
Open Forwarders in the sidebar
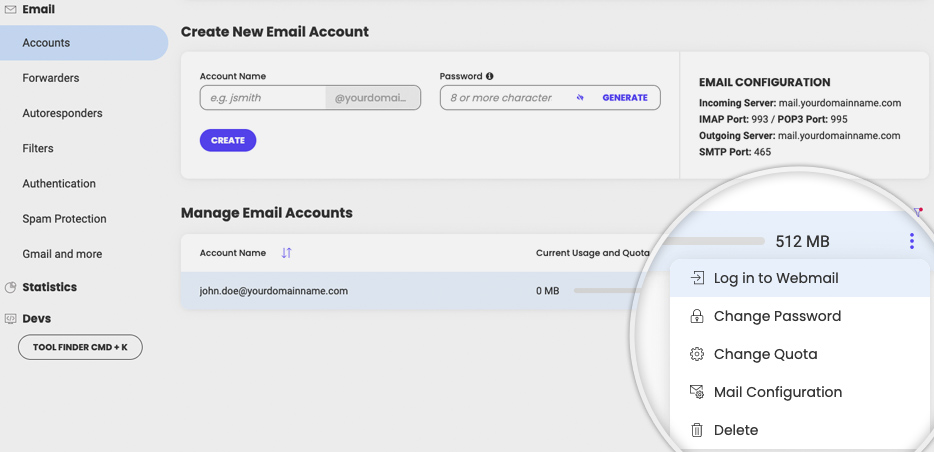(x=51, y=78)
